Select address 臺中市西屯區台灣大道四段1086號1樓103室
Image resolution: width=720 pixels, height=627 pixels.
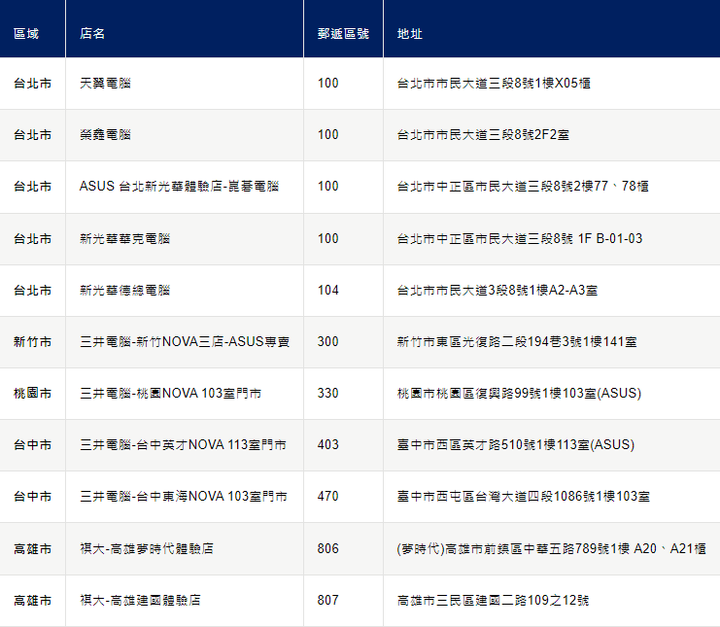pyautogui.click(x=523, y=496)
